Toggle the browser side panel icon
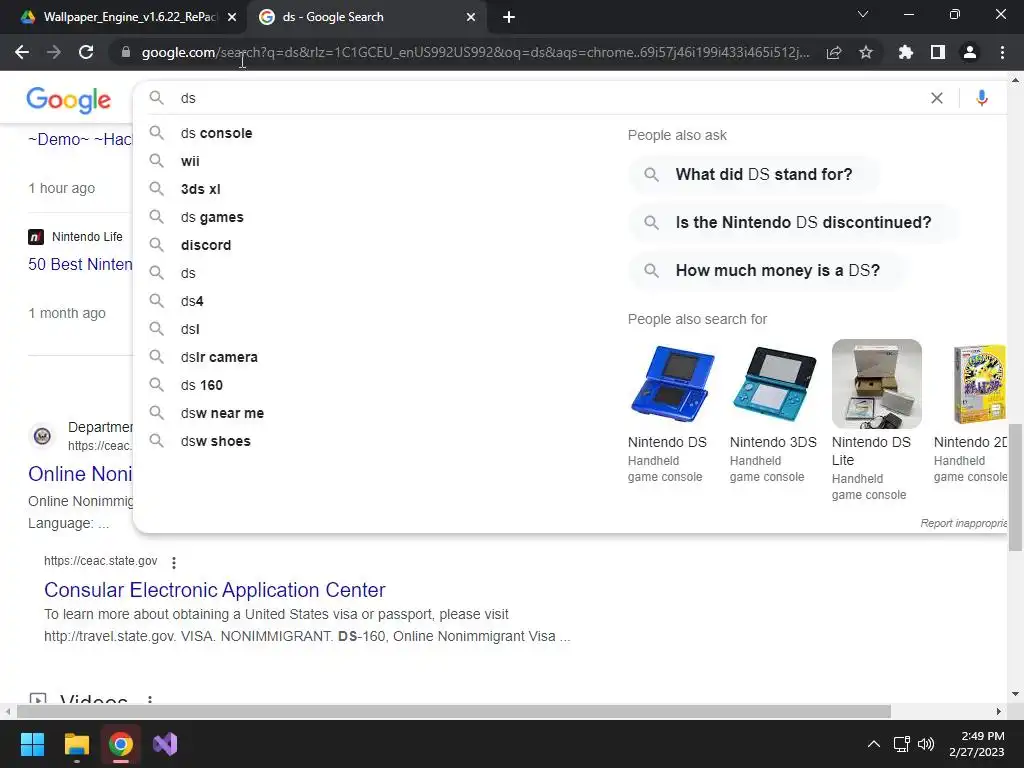This screenshot has height=768, width=1024. pos(938,52)
